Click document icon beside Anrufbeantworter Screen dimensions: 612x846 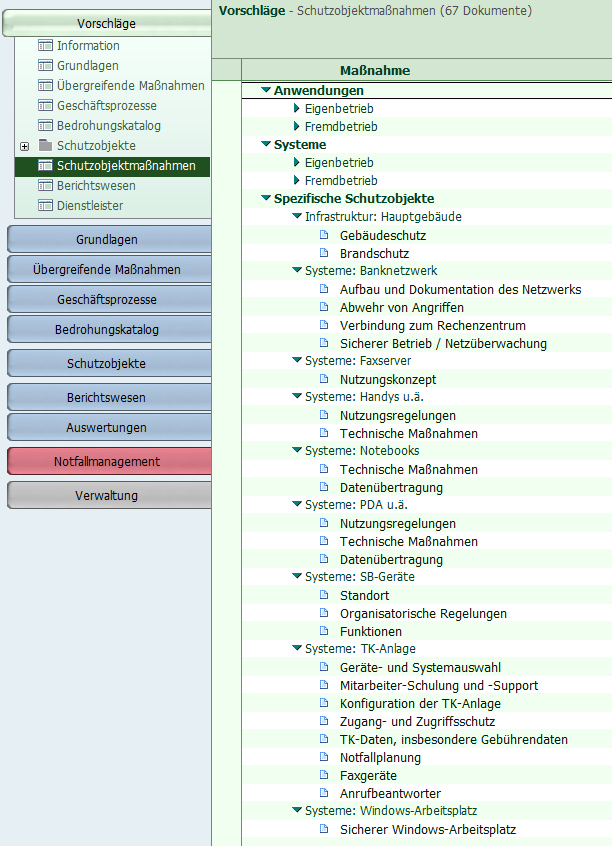click(324, 793)
